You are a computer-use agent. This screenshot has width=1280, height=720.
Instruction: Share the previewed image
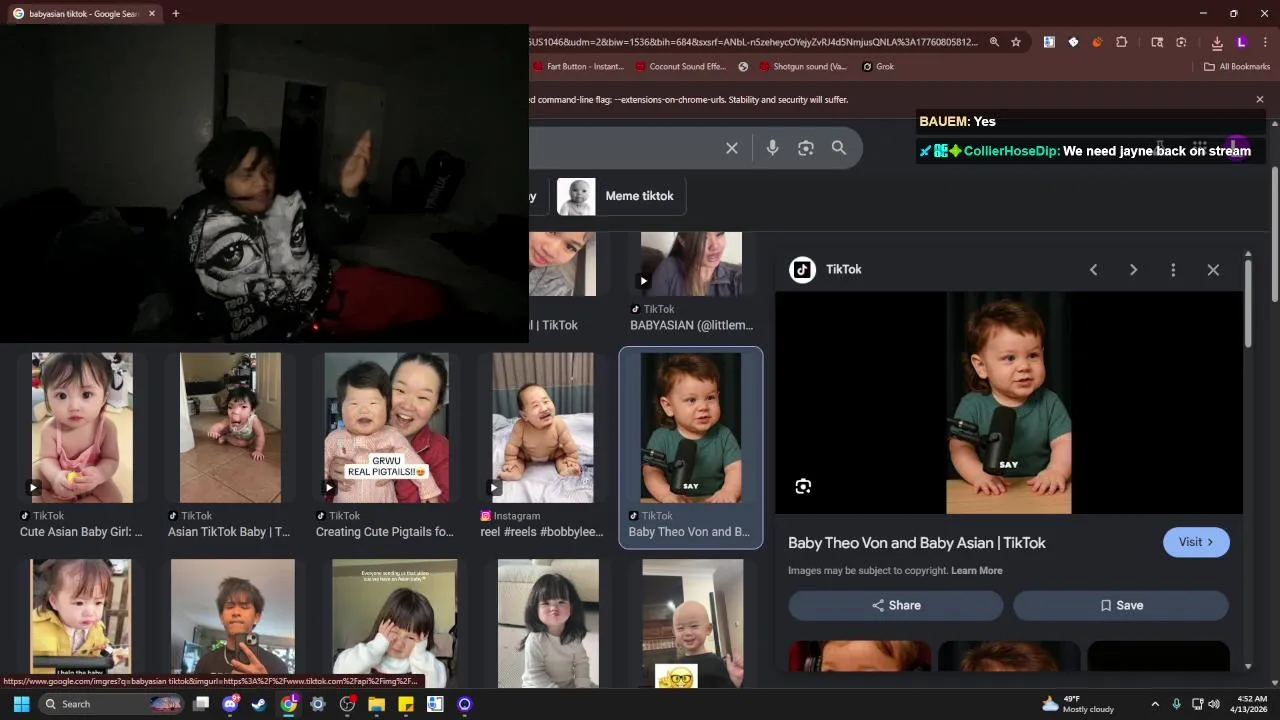896,605
